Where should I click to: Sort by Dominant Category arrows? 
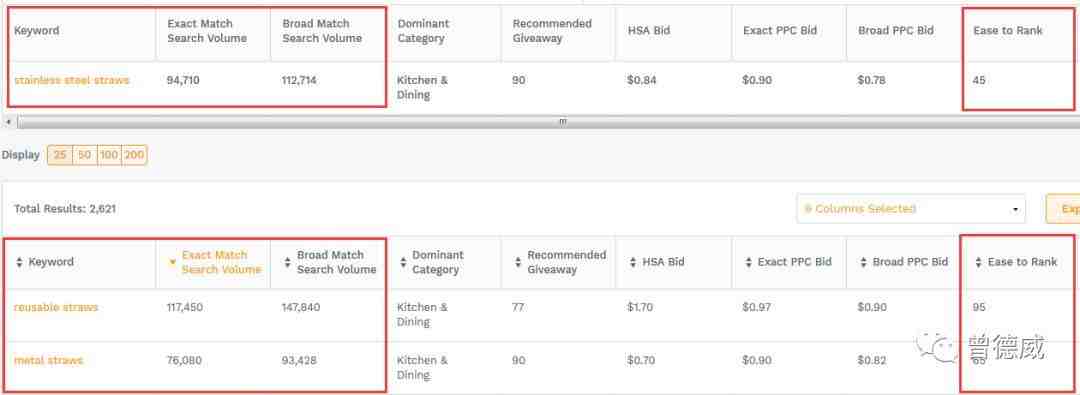pos(403,263)
